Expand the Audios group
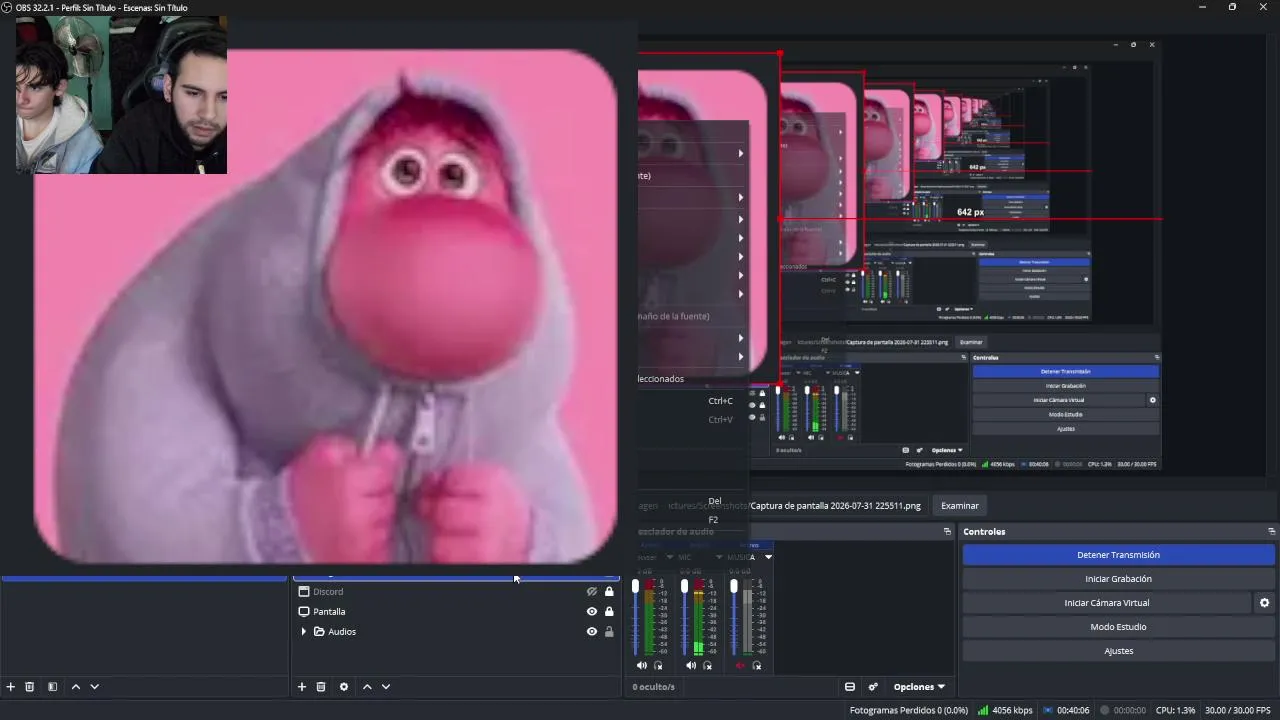The image size is (1280, 720). tap(304, 632)
